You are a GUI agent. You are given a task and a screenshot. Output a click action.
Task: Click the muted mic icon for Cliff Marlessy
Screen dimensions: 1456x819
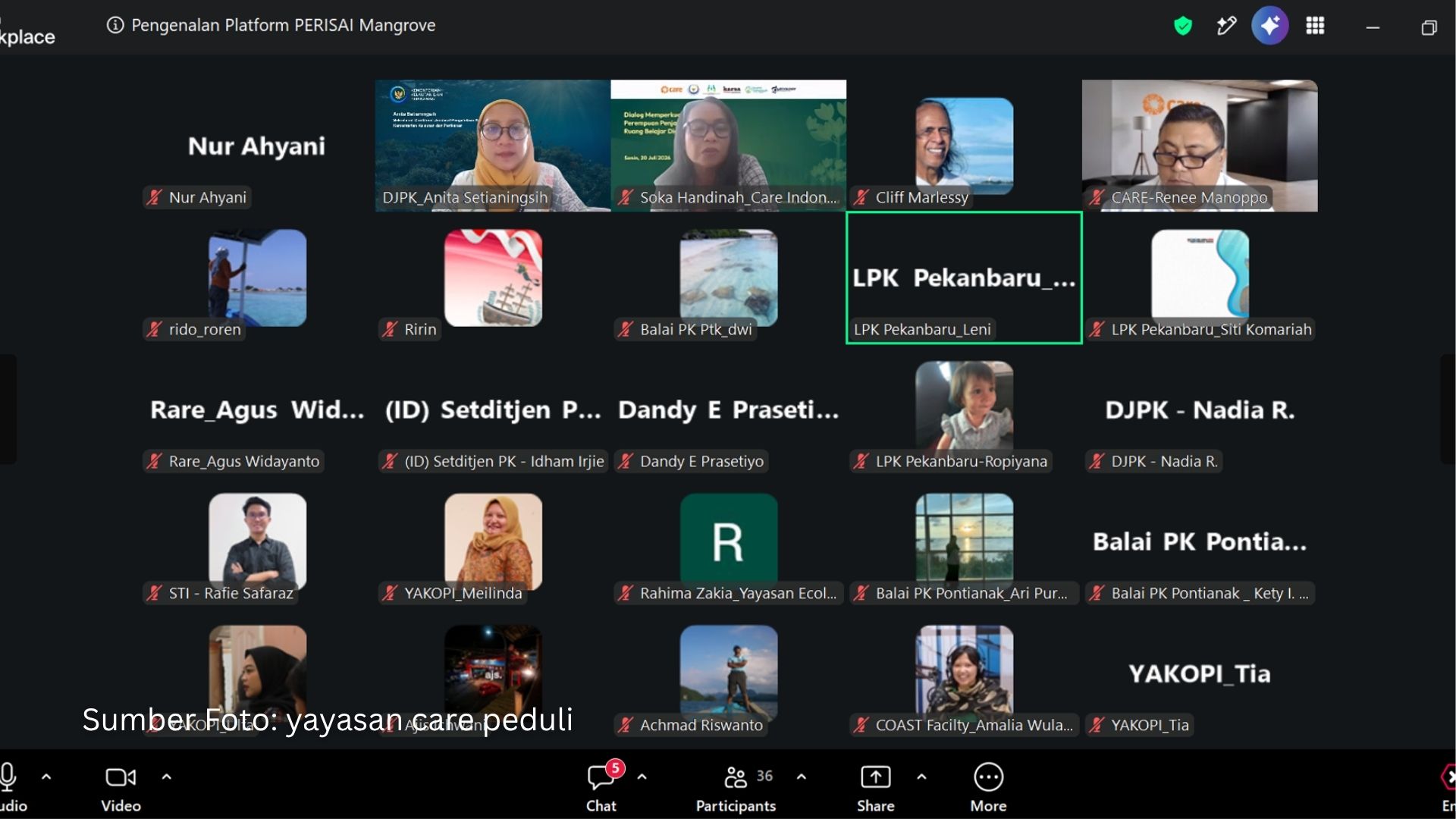click(x=861, y=197)
